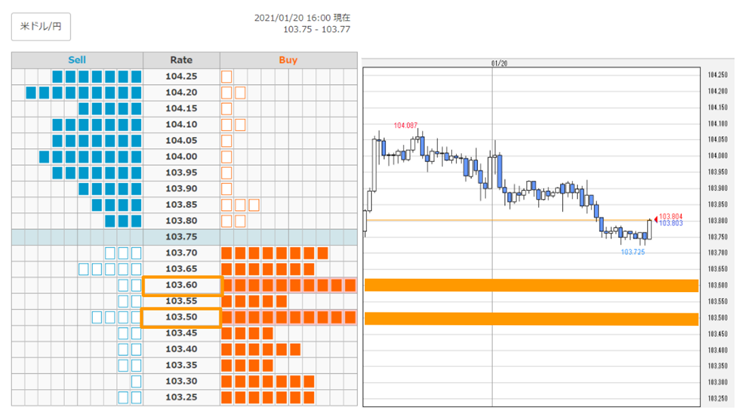
Task: Select the 103.70 rate cell
Action: [181, 253]
